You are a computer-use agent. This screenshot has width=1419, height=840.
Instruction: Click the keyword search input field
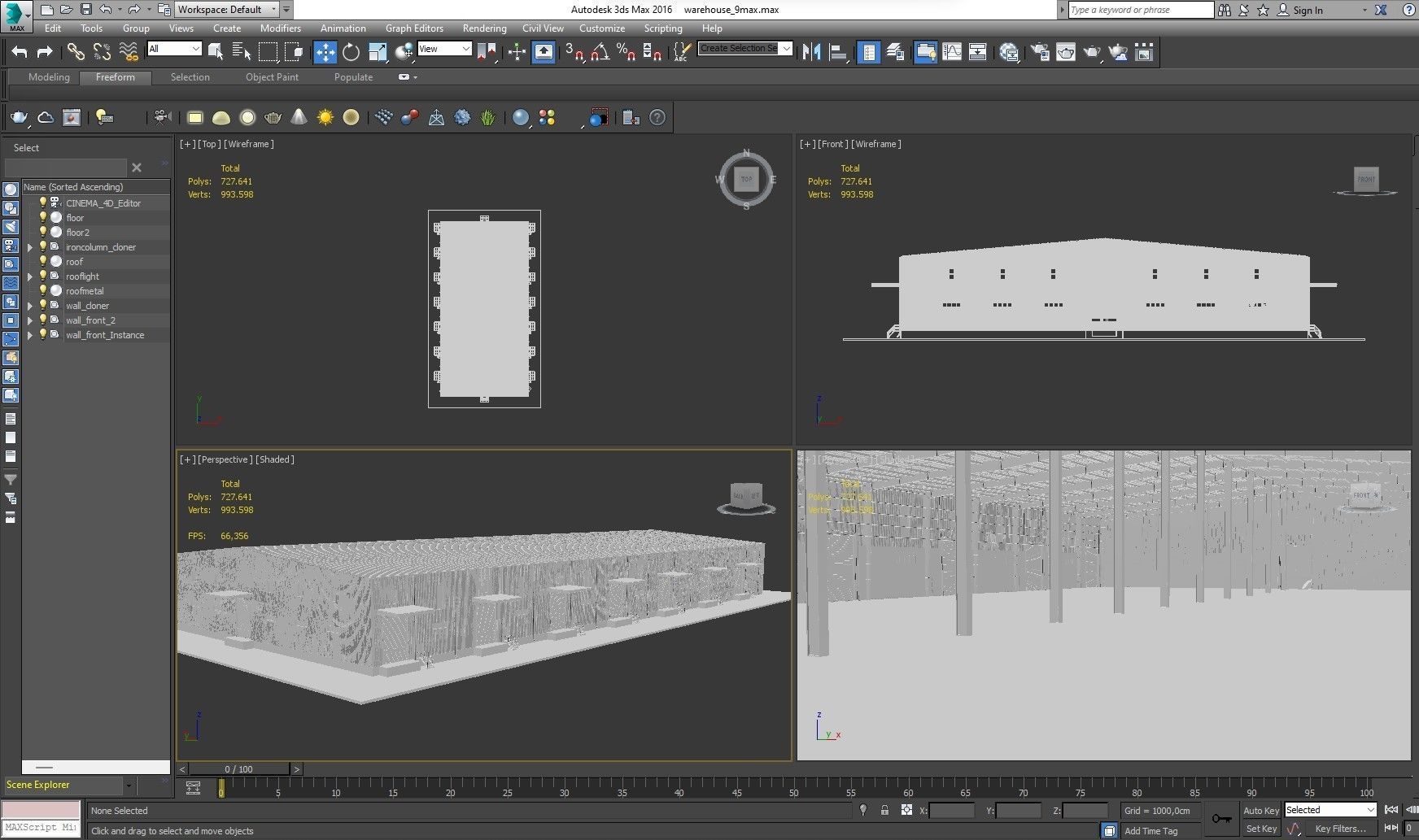[1141, 10]
